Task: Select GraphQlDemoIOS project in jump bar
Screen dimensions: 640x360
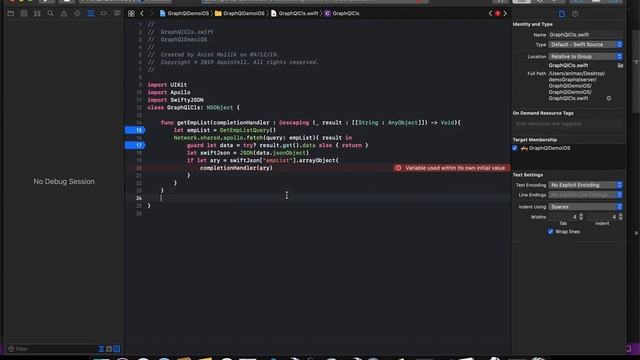Action: 184,13
